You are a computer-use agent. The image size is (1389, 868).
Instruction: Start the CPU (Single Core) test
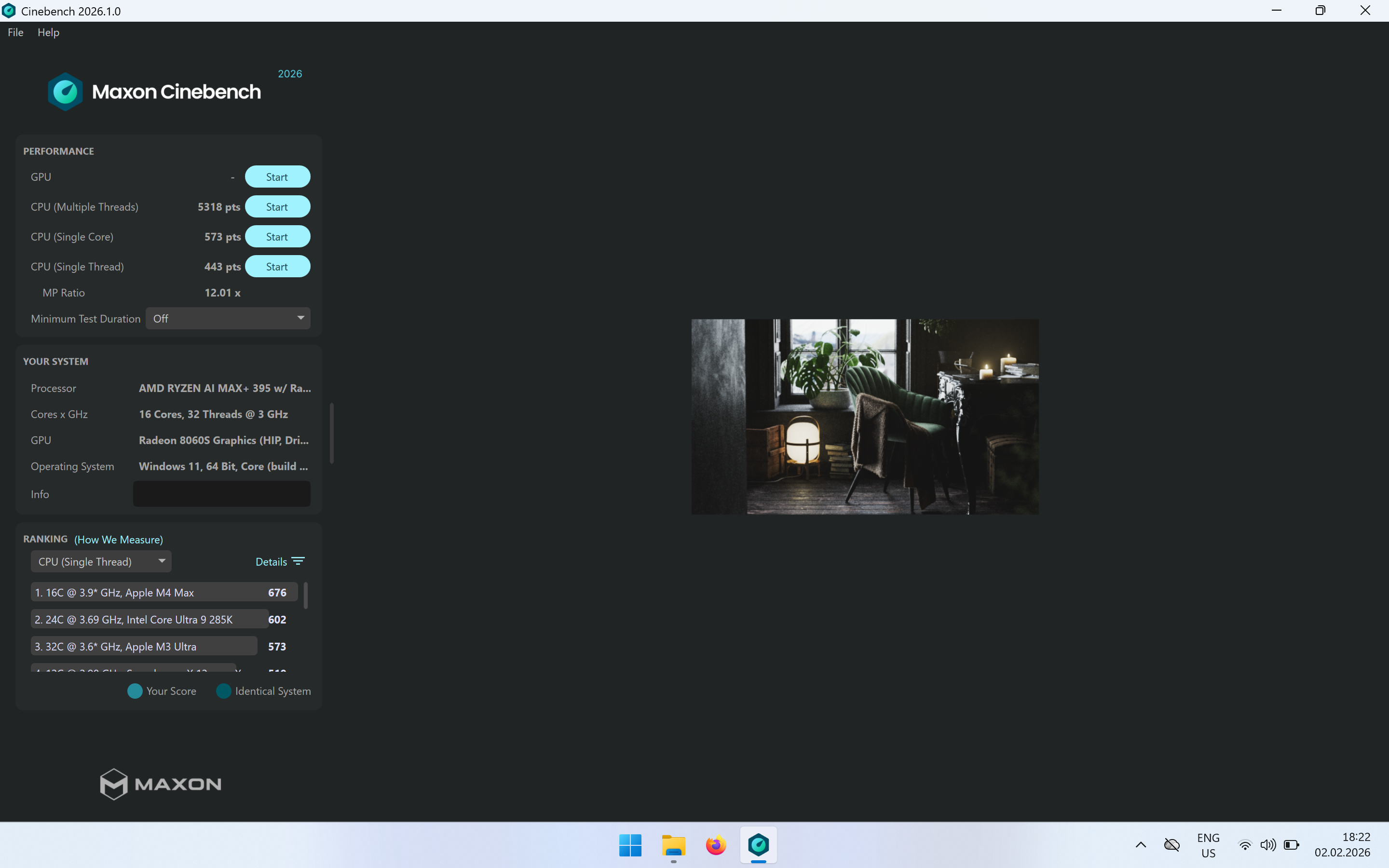click(277, 236)
